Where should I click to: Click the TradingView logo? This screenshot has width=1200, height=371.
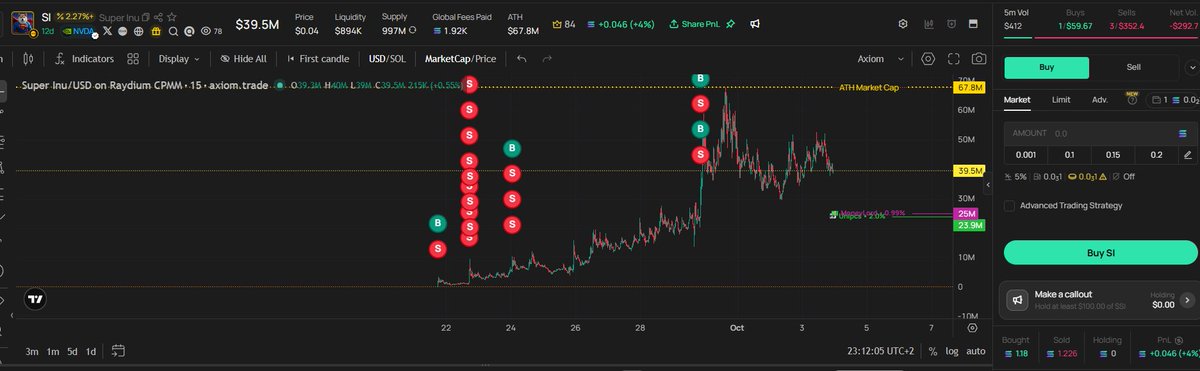click(x=35, y=298)
